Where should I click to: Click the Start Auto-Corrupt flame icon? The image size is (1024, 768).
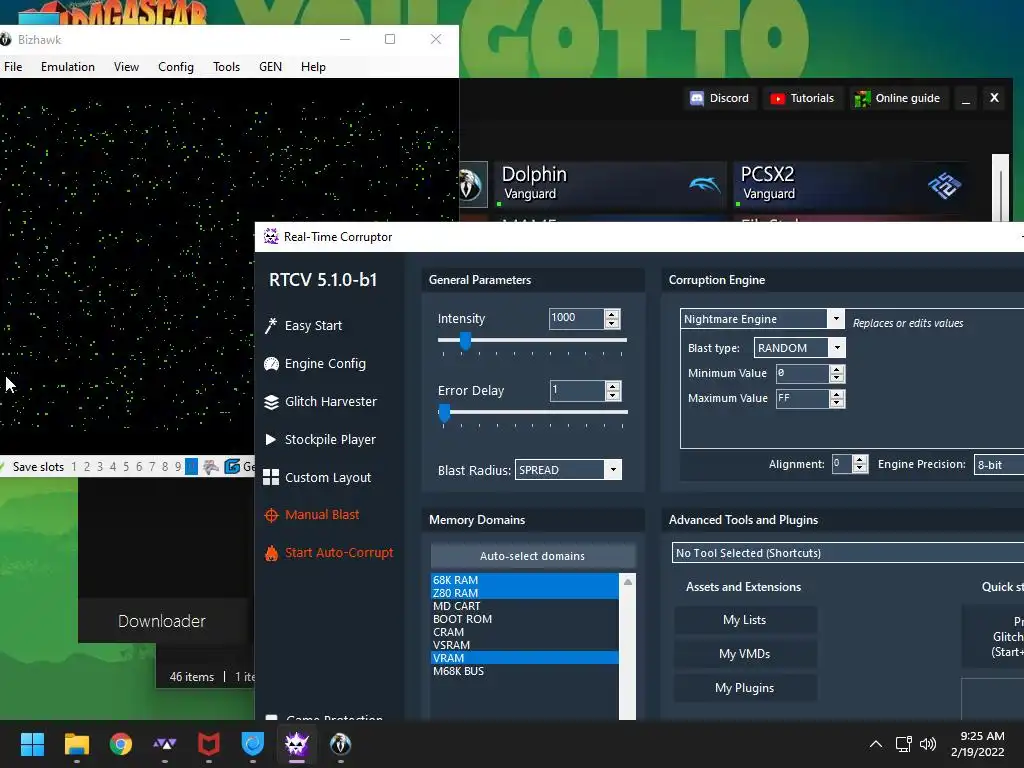point(271,553)
